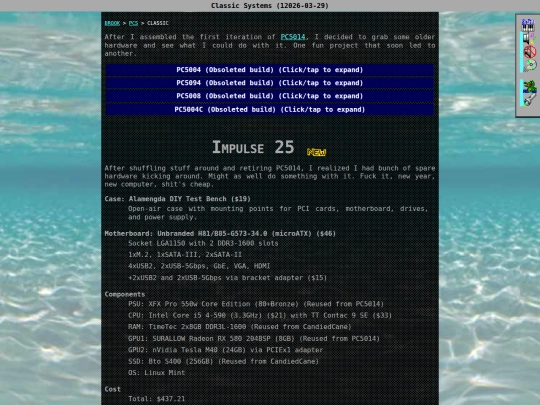Viewport: 540px width, 405px height.
Task: Click the Impulse 25 heading
Action: coord(253,147)
